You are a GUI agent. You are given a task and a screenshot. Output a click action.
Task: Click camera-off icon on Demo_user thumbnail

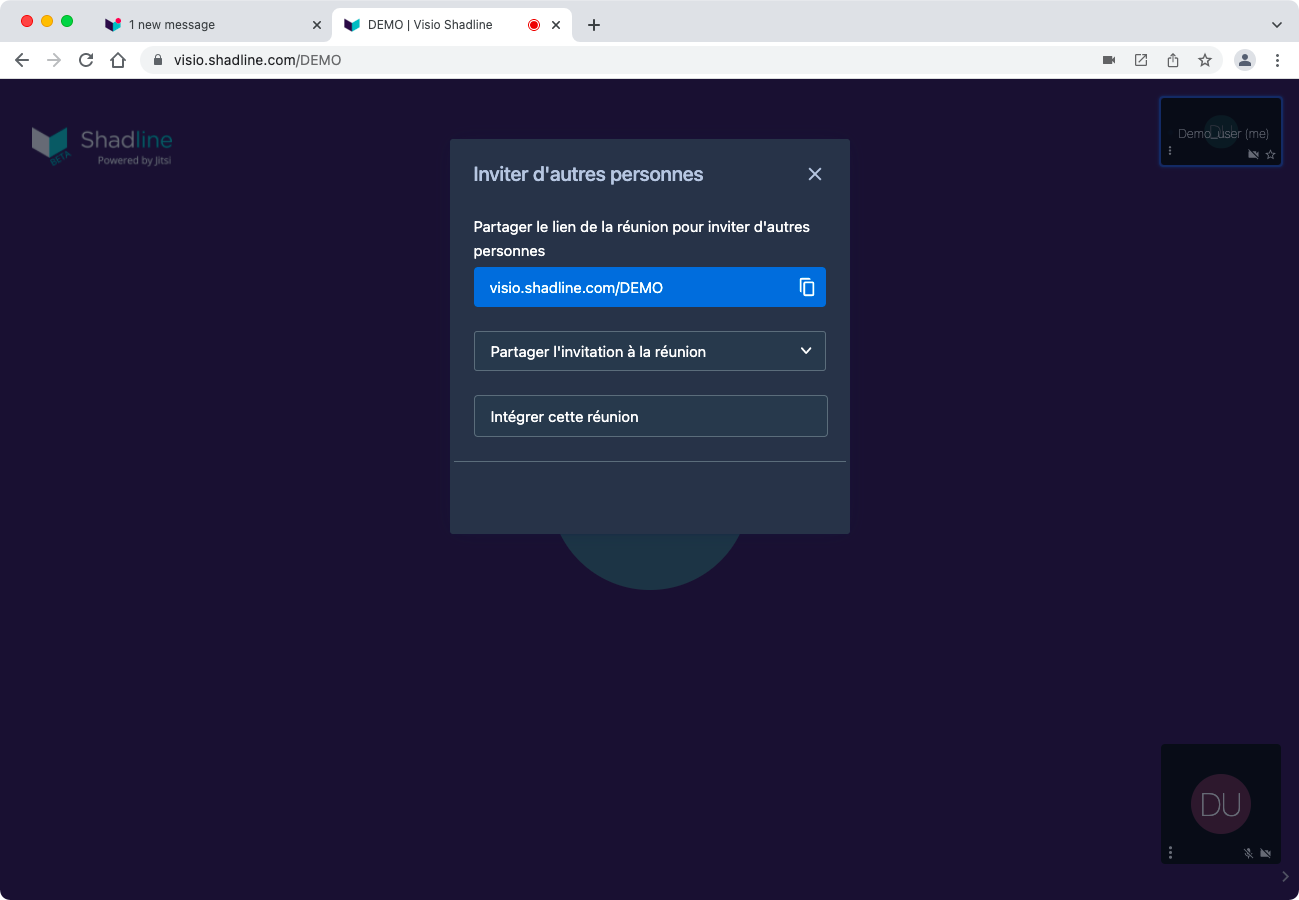(x=1254, y=155)
